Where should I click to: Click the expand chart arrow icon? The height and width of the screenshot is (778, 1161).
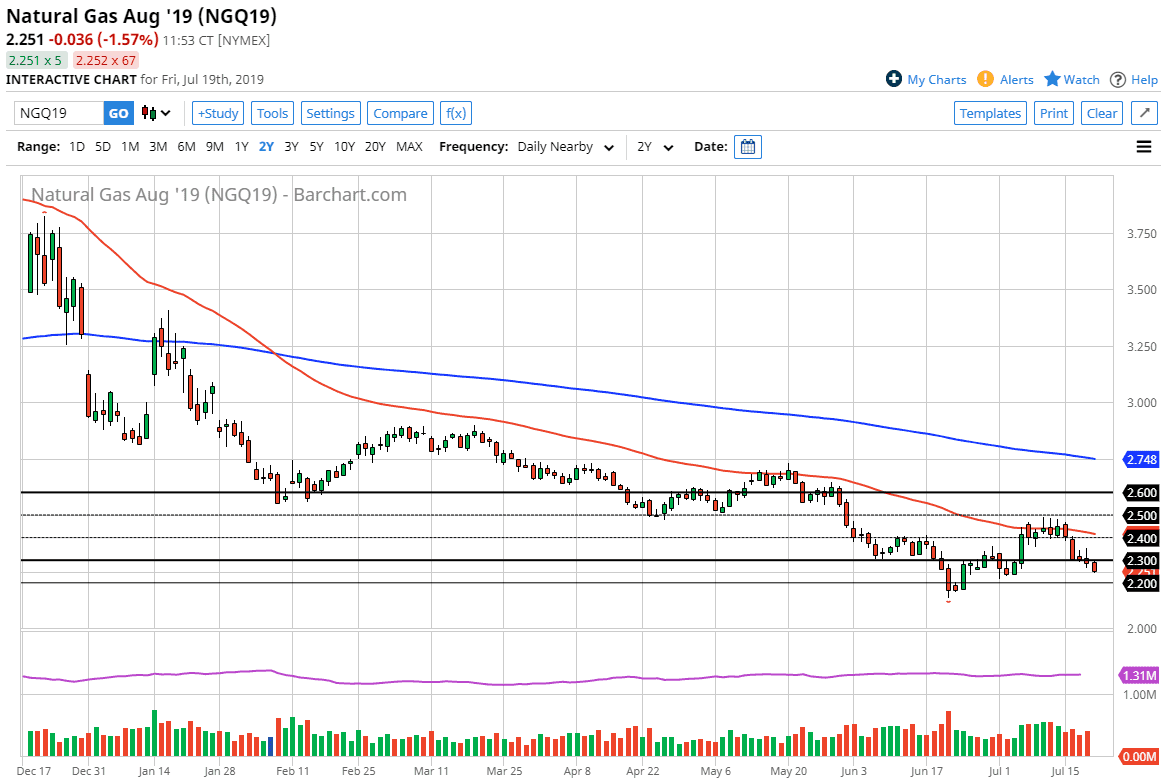coord(1144,113)
